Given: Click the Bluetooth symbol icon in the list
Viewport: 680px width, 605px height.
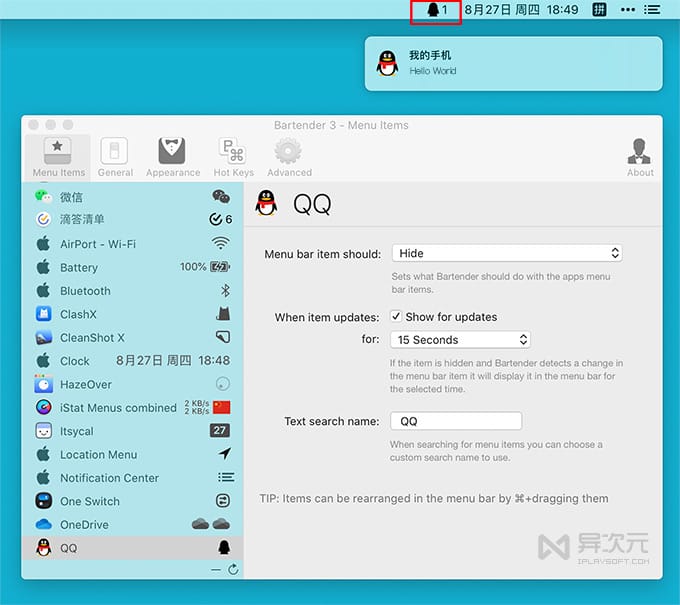Looking at the screenshot, I should pos(225,291).
